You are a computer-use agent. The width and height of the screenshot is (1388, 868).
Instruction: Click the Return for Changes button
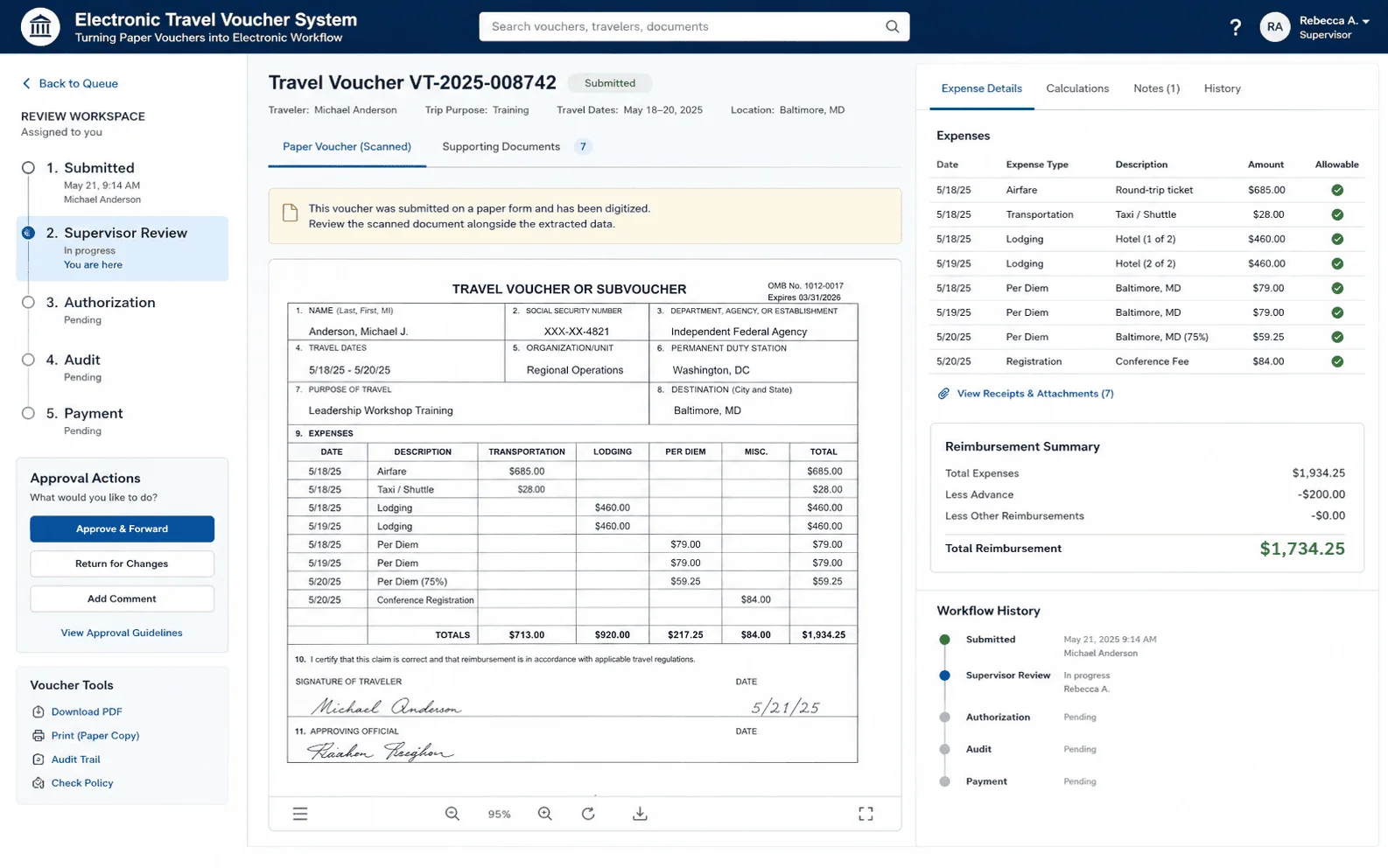point(122,563)
